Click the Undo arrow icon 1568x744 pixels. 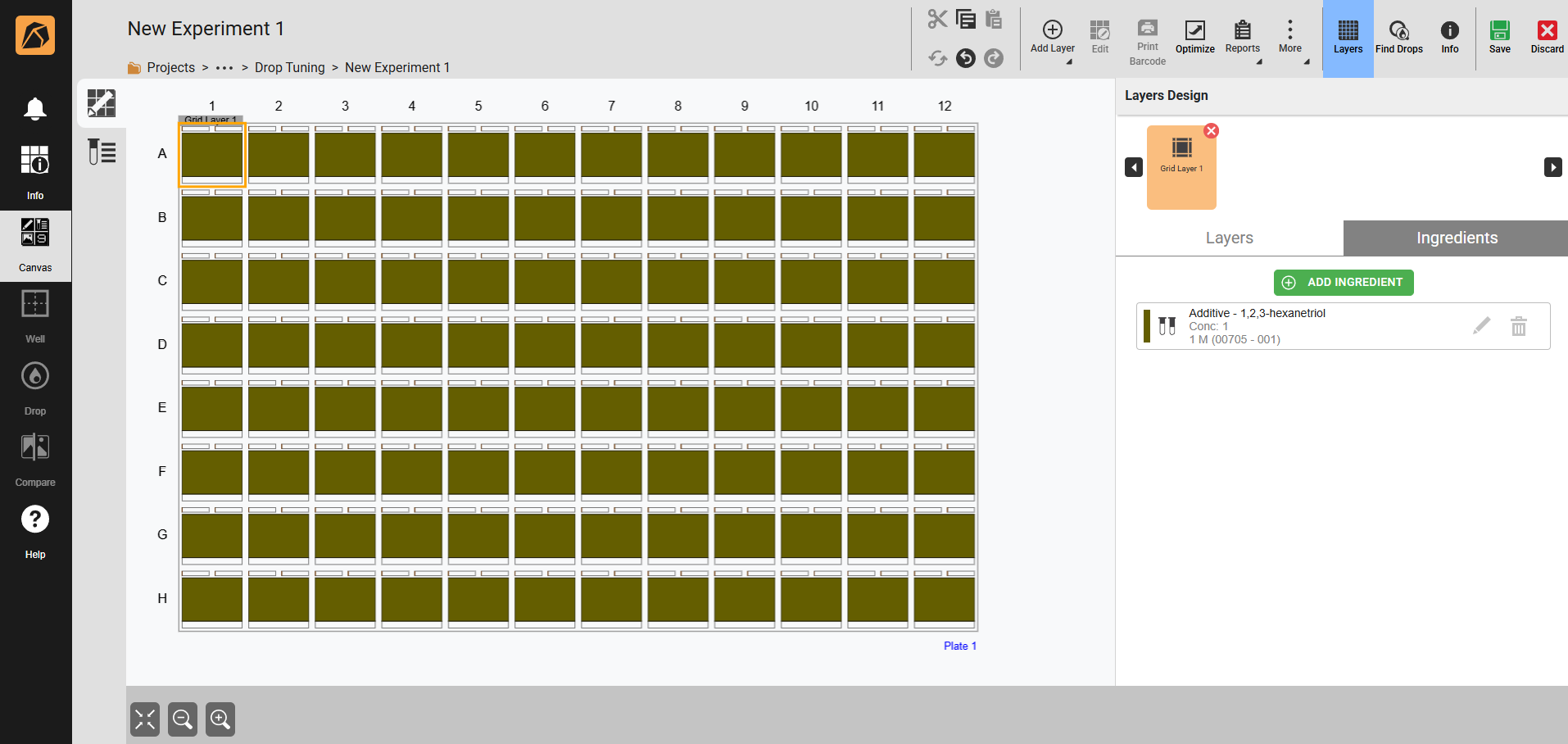(966, 58)
